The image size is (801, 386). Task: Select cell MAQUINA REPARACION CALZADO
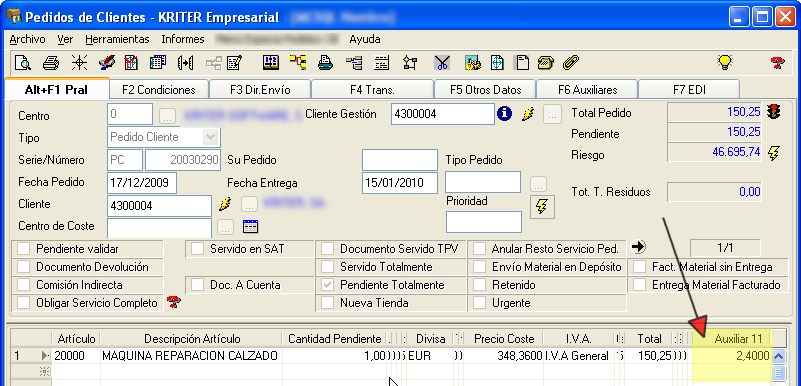click(191, 356)
